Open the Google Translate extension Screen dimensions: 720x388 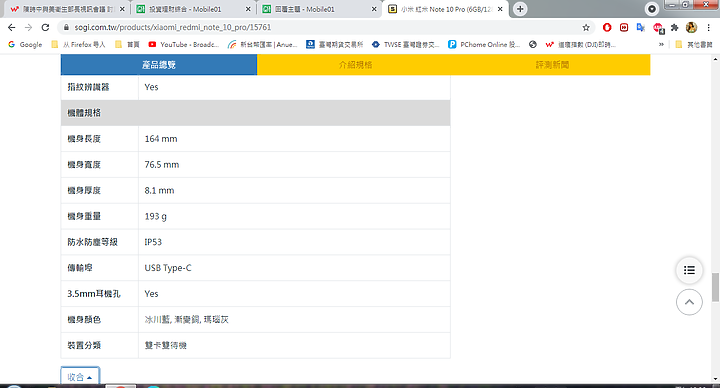coord(641,28)
